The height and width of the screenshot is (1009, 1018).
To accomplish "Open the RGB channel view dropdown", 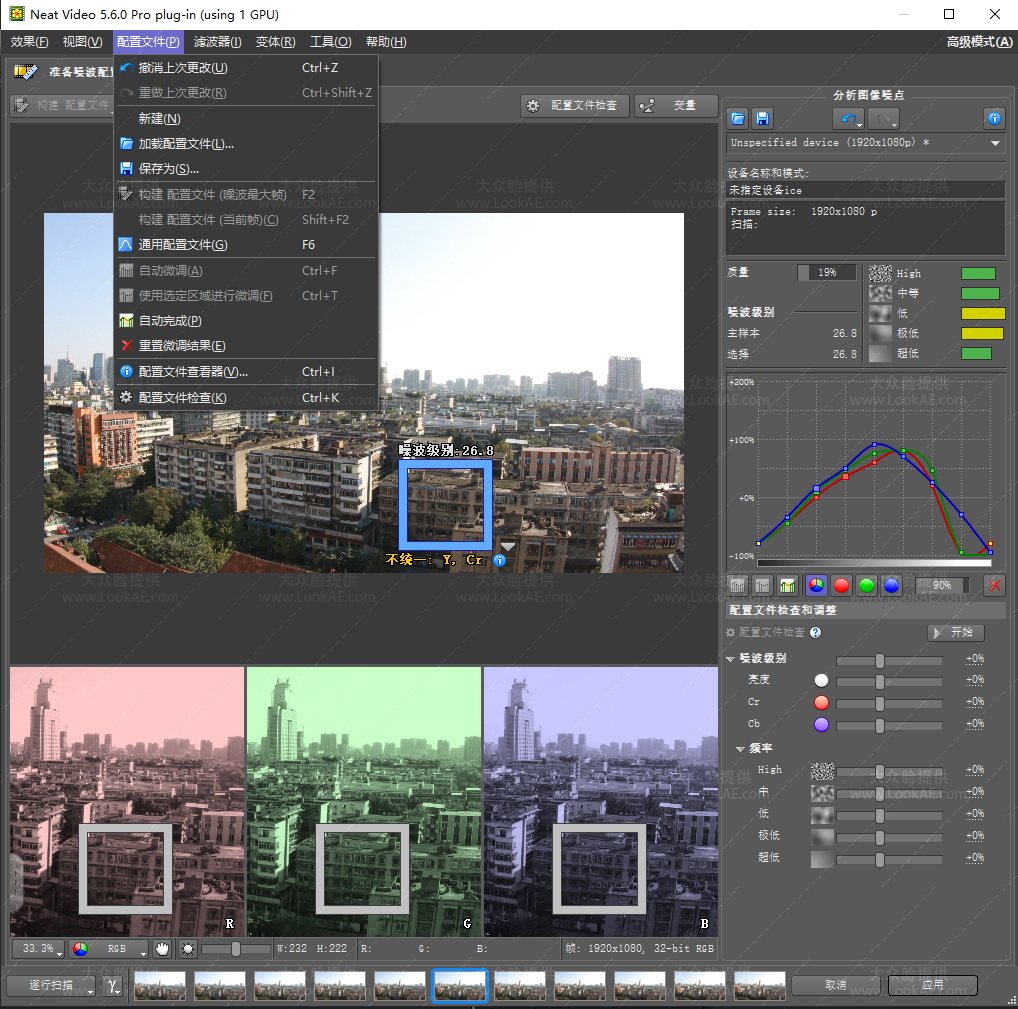I will click(x=109, y=949).
